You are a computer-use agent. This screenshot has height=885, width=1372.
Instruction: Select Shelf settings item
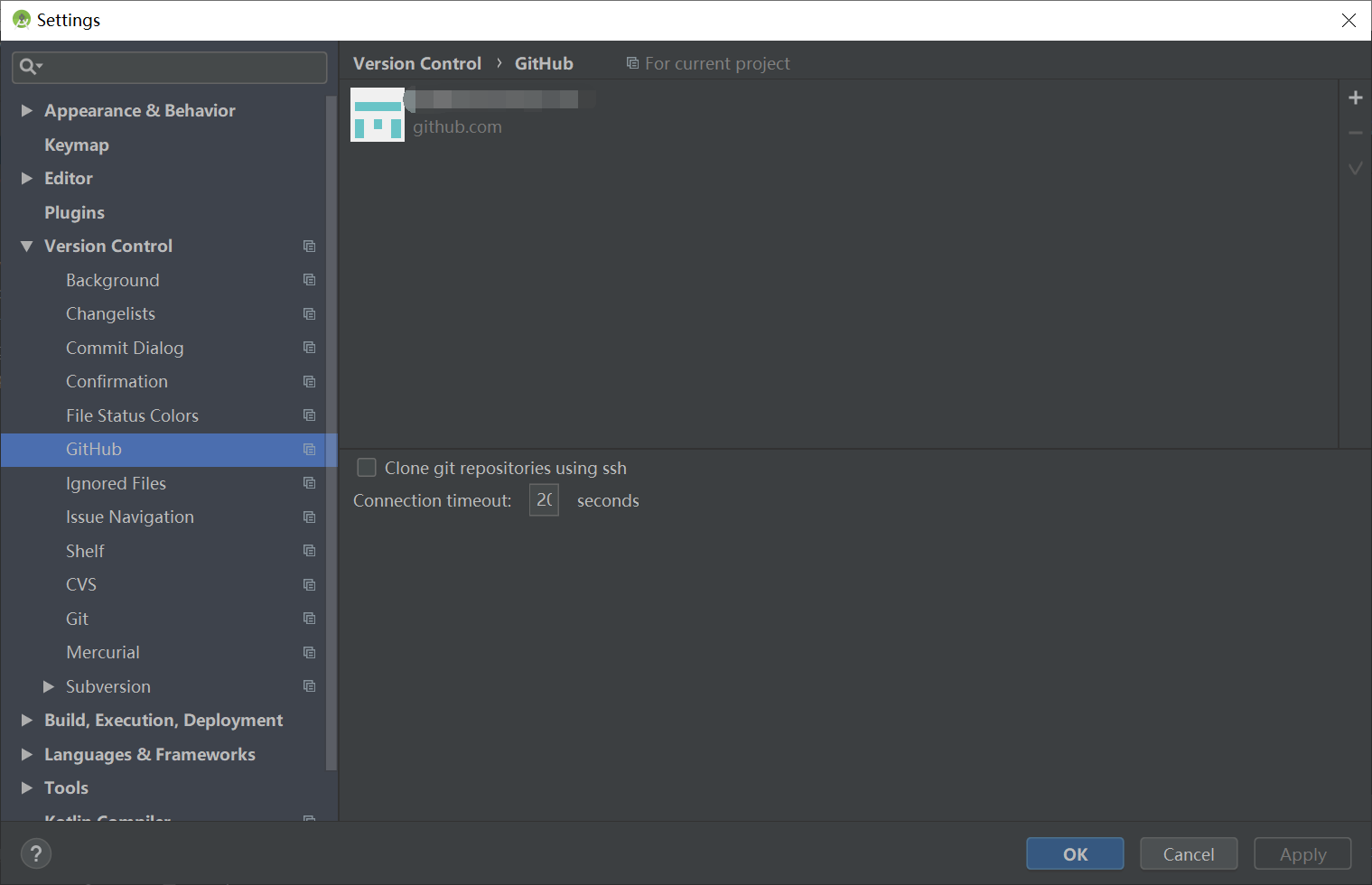point(85,551)
